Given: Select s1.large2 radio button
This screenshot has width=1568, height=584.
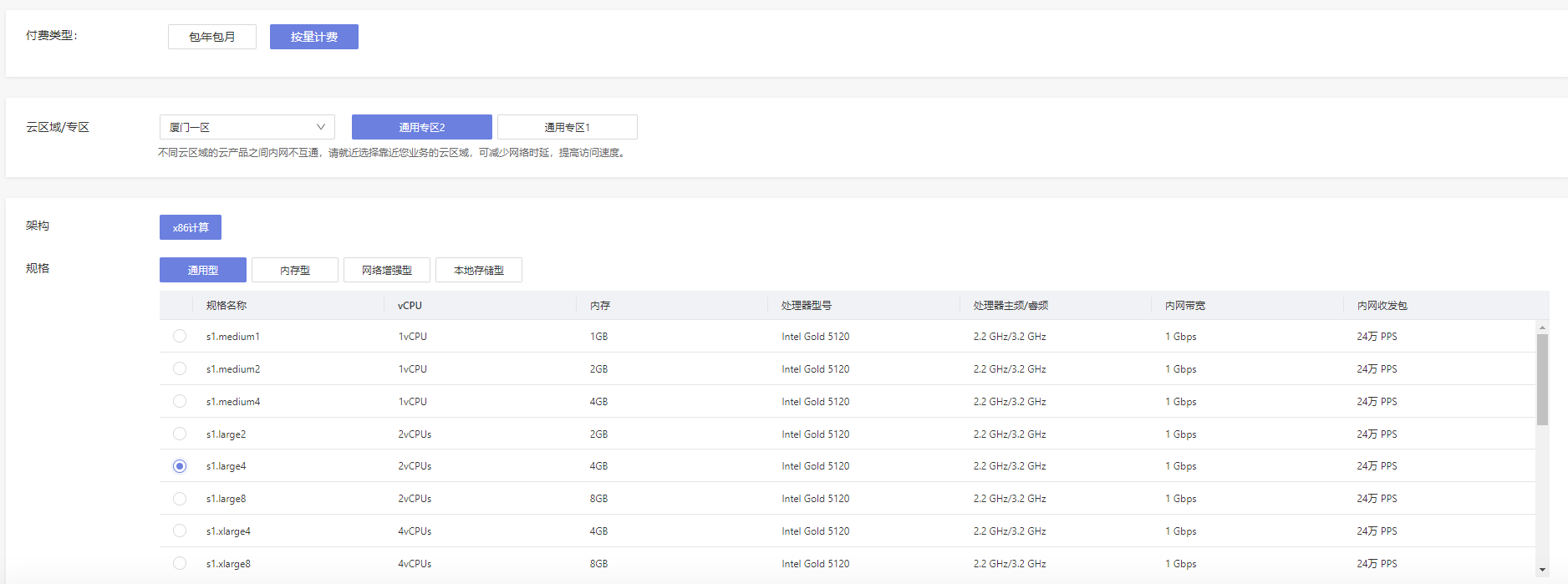Looking at the screenshot, I should point(180,434).
